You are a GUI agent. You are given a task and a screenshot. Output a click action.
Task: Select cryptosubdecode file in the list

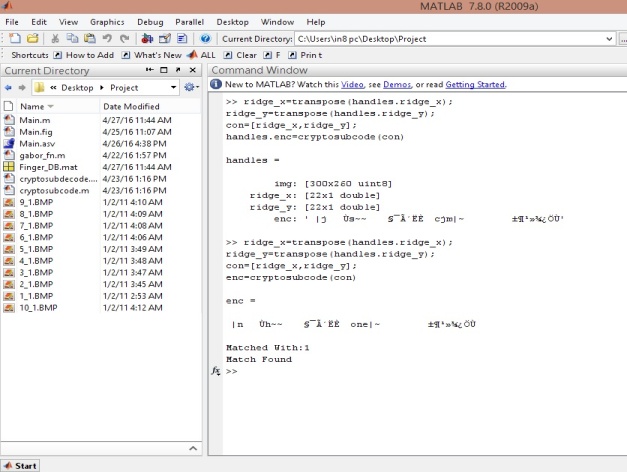[x=58, y=179]
